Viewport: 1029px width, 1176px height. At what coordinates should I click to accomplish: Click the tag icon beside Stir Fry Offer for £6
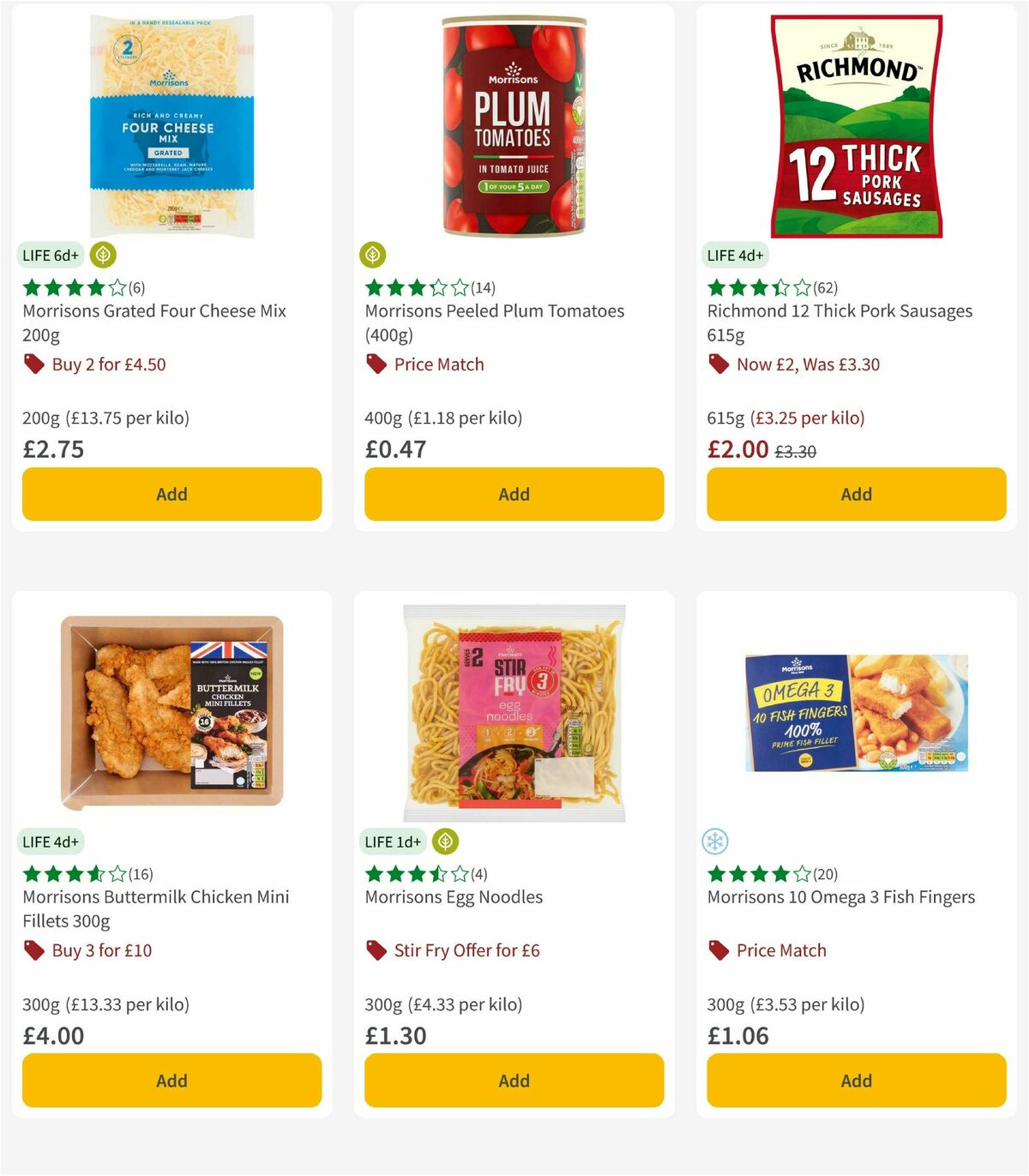[375, 950]
